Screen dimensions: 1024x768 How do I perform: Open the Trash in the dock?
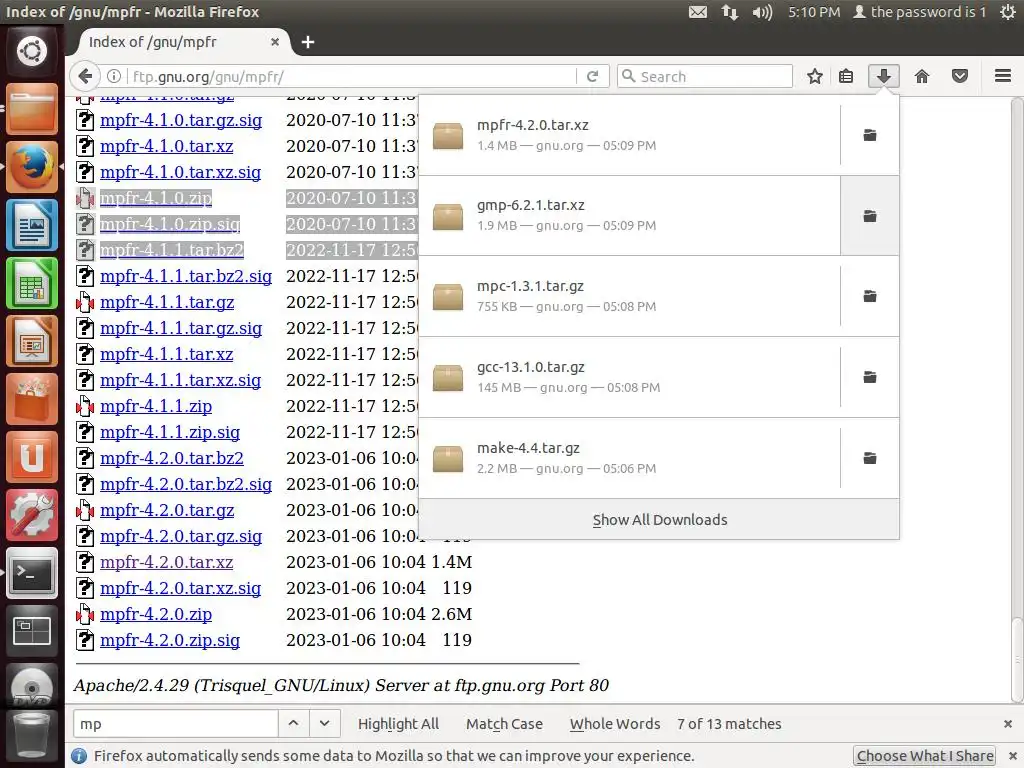pos(31,738)
